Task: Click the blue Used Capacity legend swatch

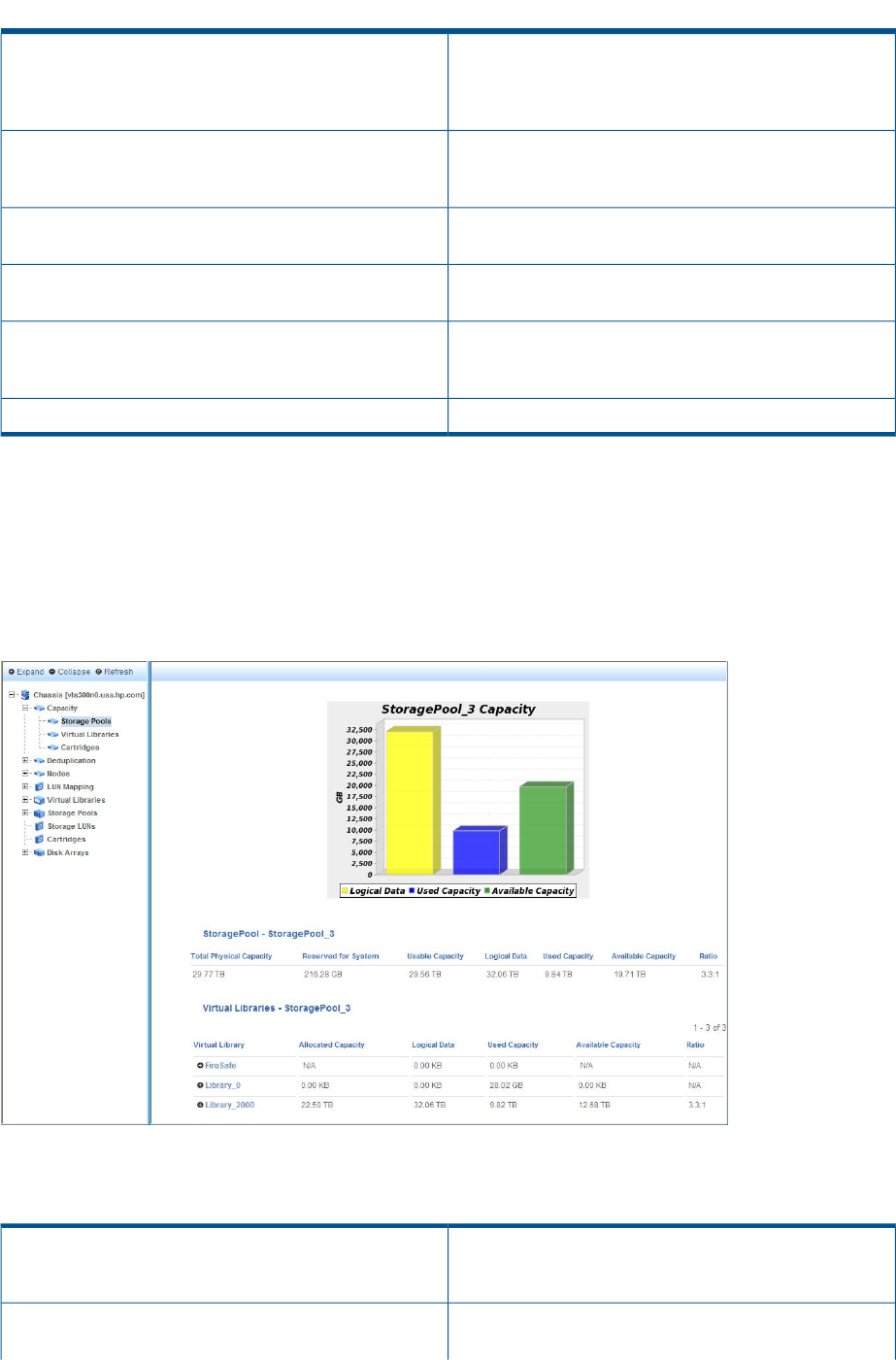Action: (412, 891)
